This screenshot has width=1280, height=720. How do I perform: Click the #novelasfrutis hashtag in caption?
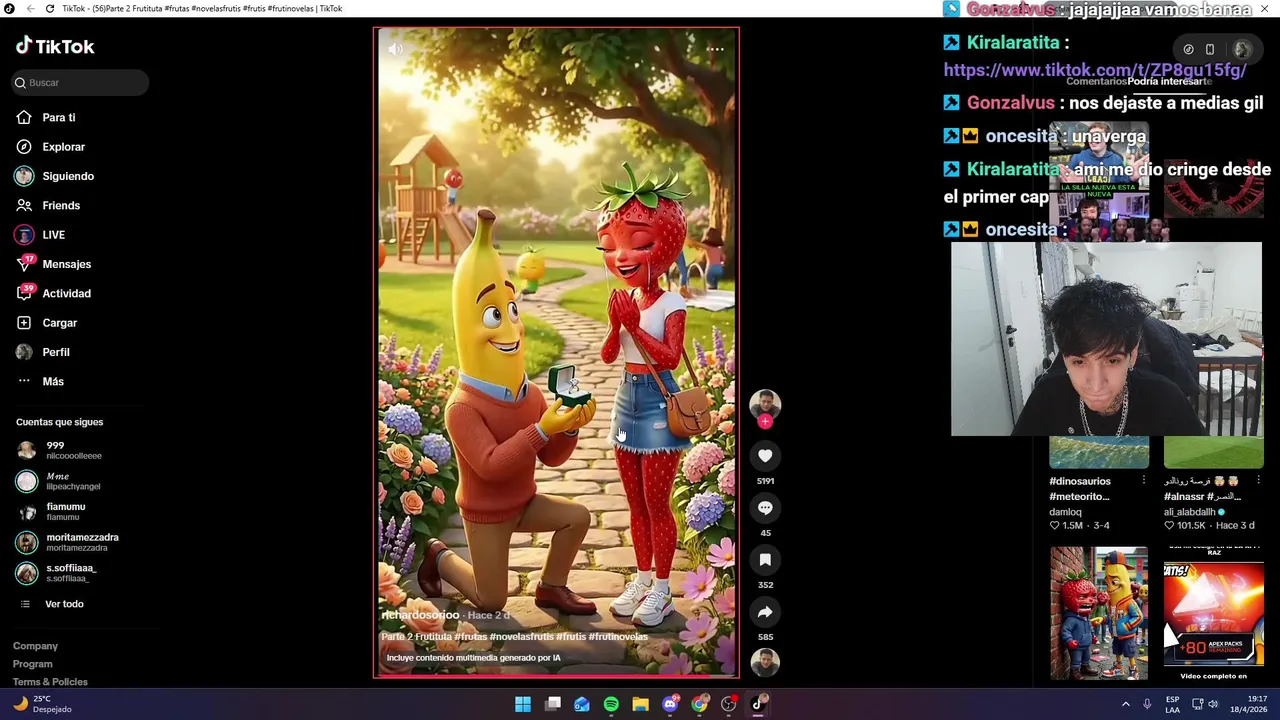pyautogui.click(x=521, y=637)
